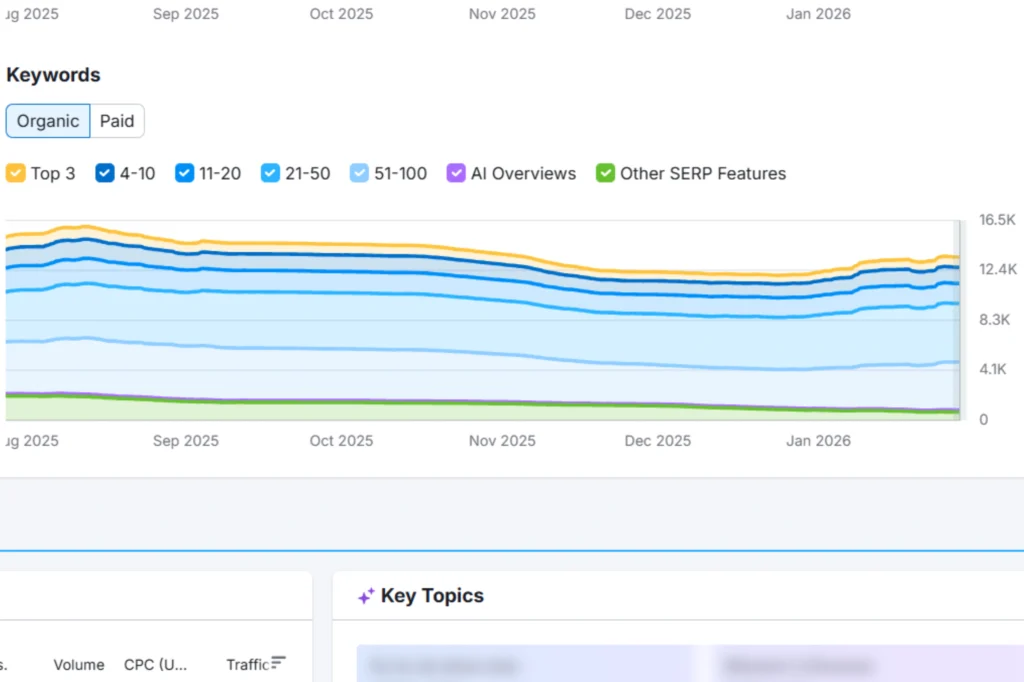Click the 16.5K y-axis label

click(x=997, y=220)
